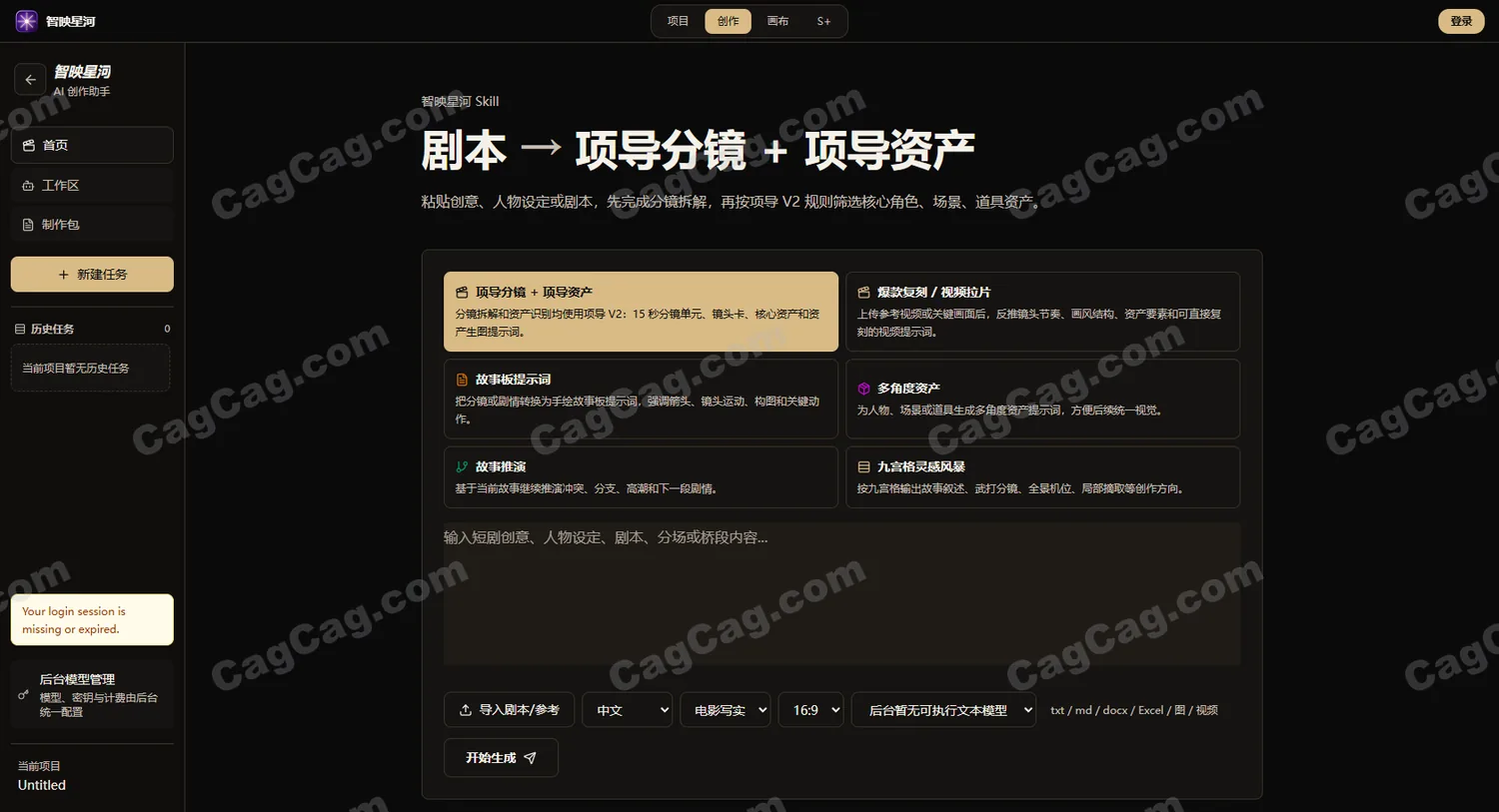Open the 首页 home item
The image size is (1499, 812).
click(92, 145)
